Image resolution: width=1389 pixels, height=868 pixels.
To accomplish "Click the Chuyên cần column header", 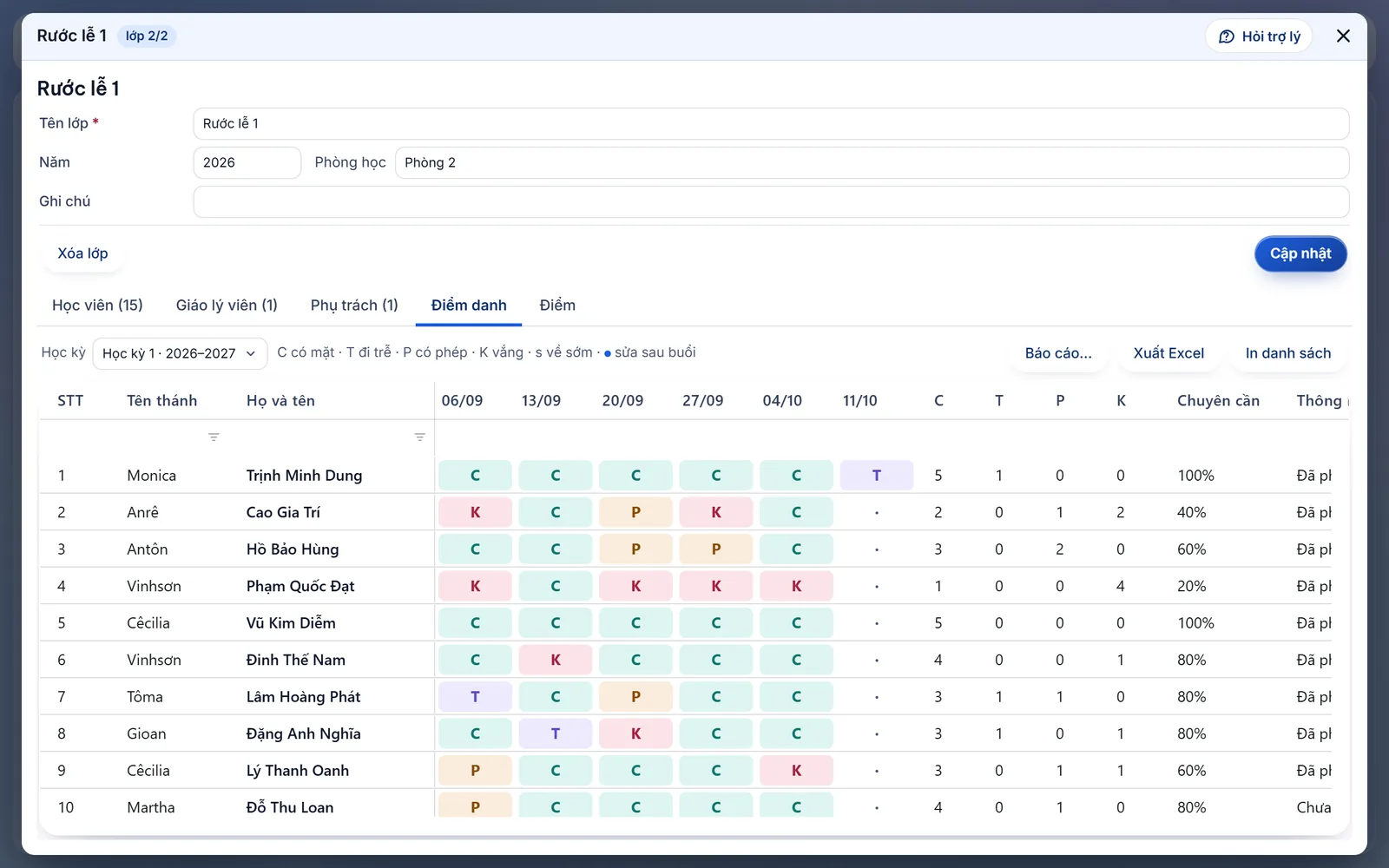I will pos(1218,401).
